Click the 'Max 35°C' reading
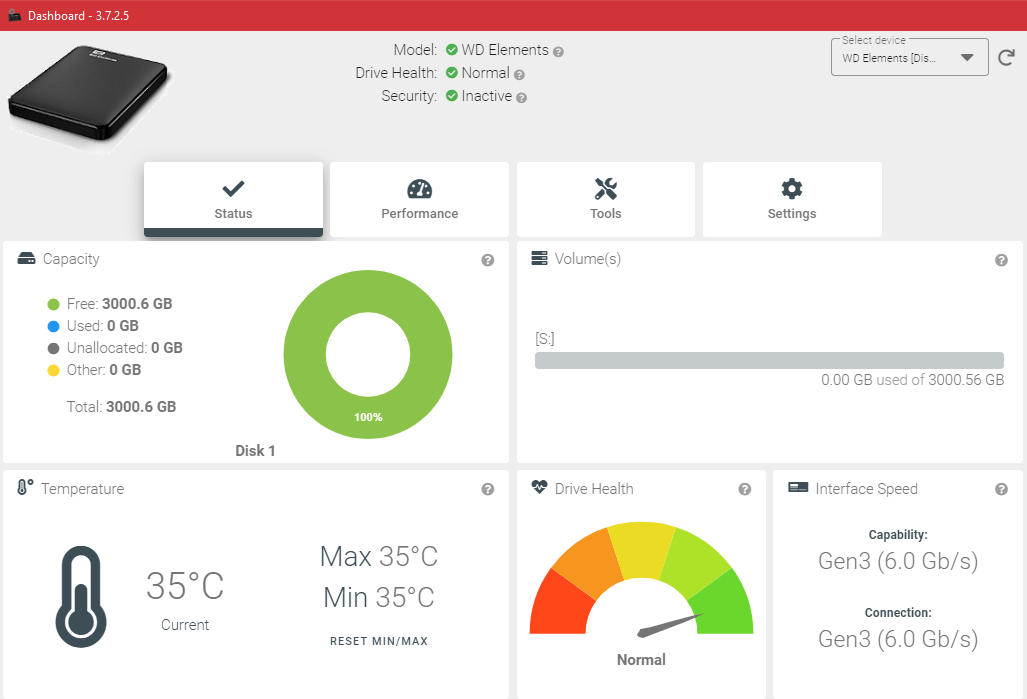 379,557
